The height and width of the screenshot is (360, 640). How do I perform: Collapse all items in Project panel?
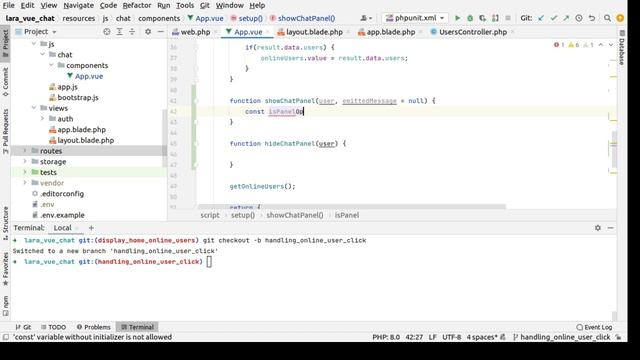[x=132, y=31]
